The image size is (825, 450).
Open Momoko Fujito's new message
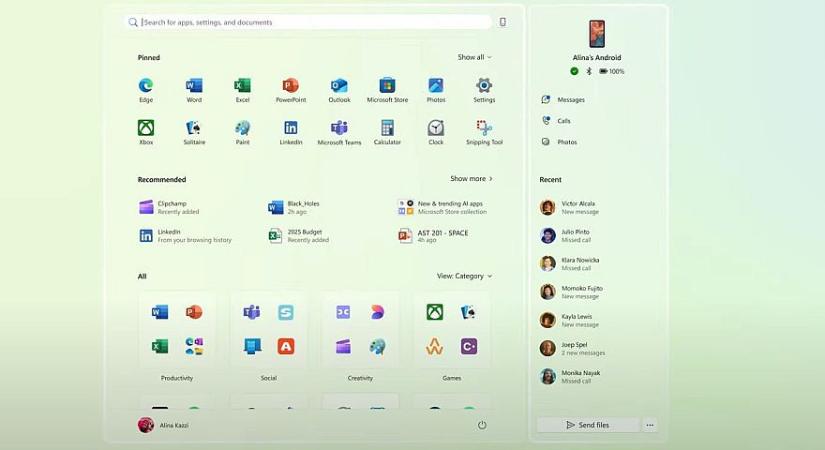[x=571, y=293]
